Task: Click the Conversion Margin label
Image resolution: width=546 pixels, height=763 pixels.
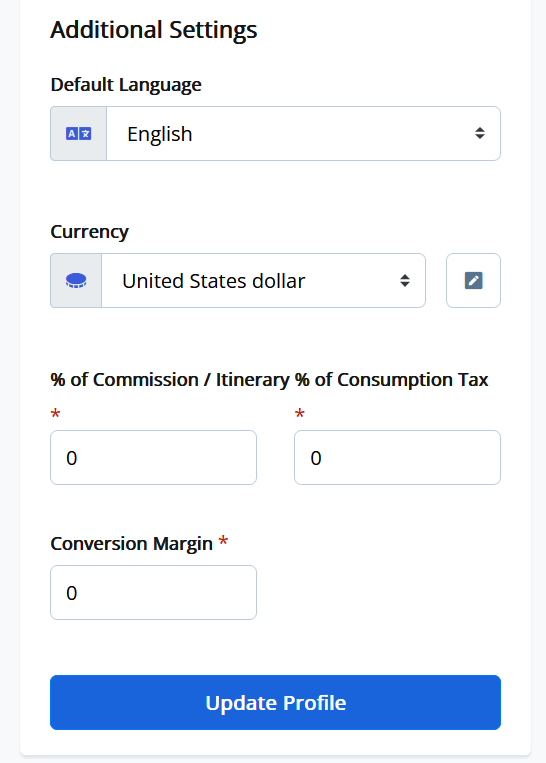Action: pos(131,544)
